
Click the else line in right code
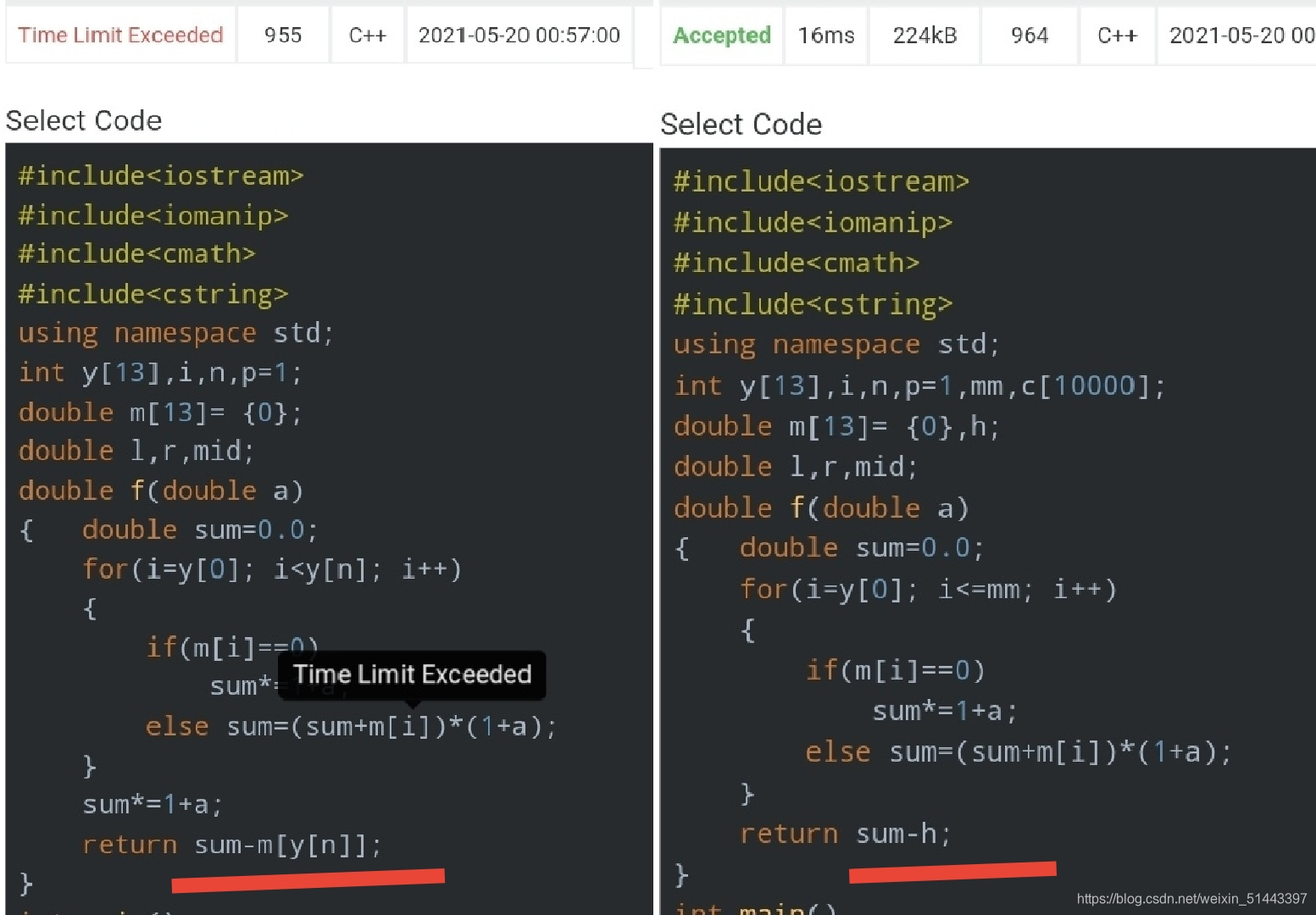[1019, 751]
